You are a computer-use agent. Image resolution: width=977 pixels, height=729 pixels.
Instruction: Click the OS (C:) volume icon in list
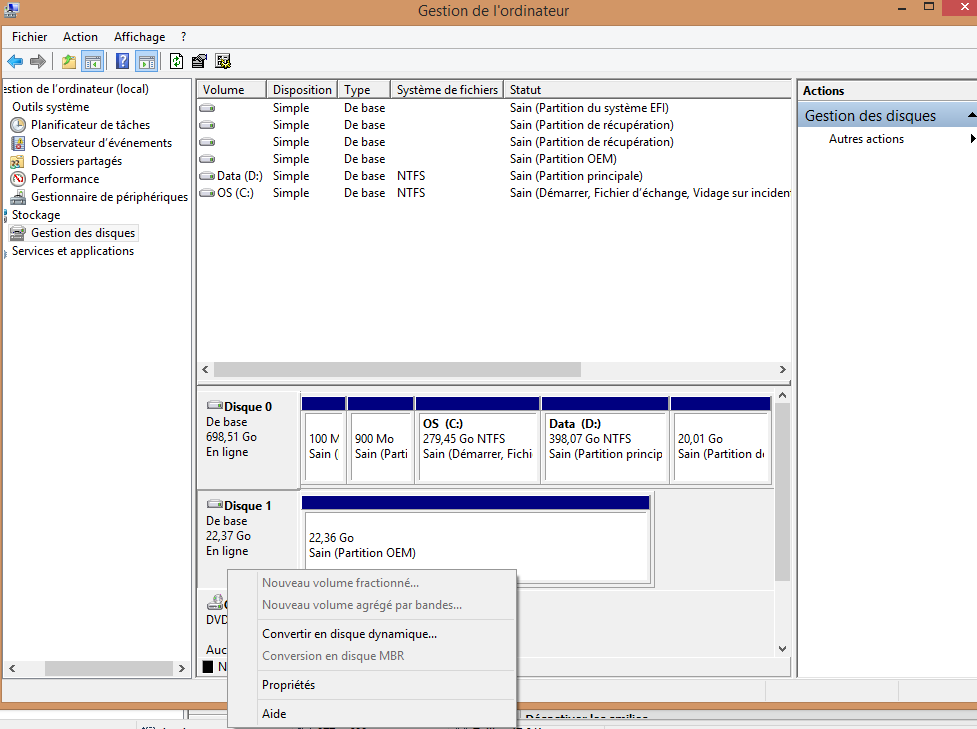(x=207, y=193)
